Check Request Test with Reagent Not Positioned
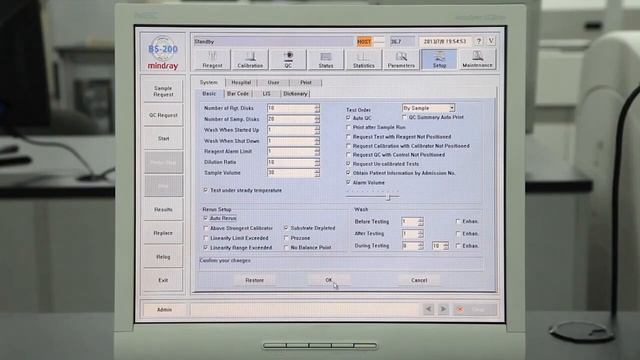This screenshot has height=360, width=640. pos(349,137)
